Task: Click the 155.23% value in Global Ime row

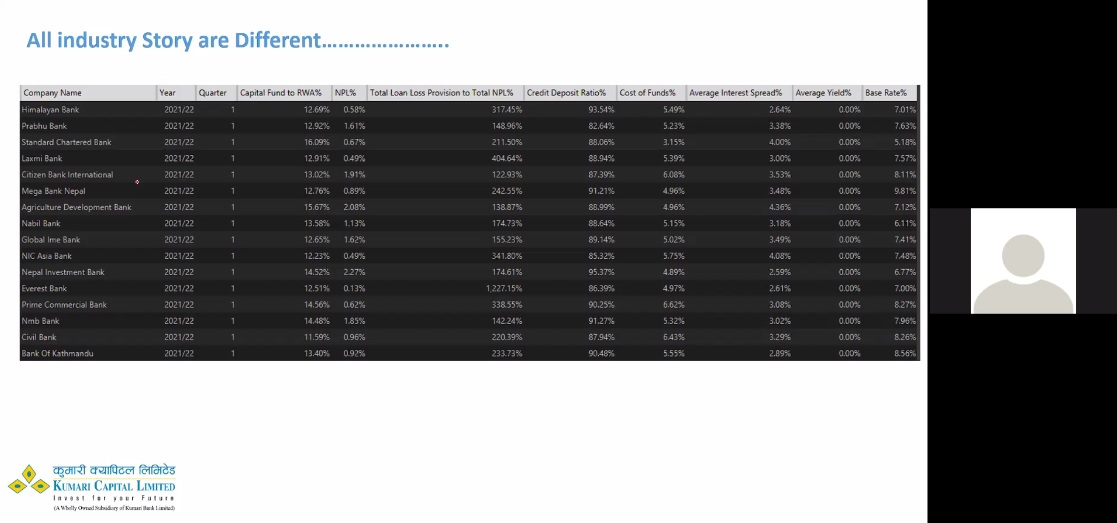Action: click(x=506, y=240)
